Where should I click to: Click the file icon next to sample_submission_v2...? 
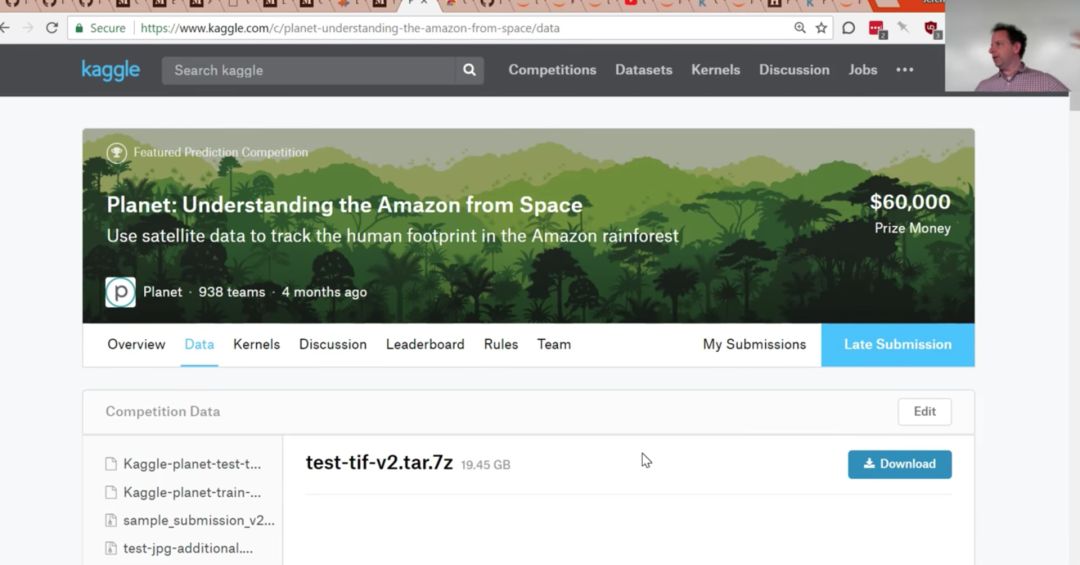[111, 520]
